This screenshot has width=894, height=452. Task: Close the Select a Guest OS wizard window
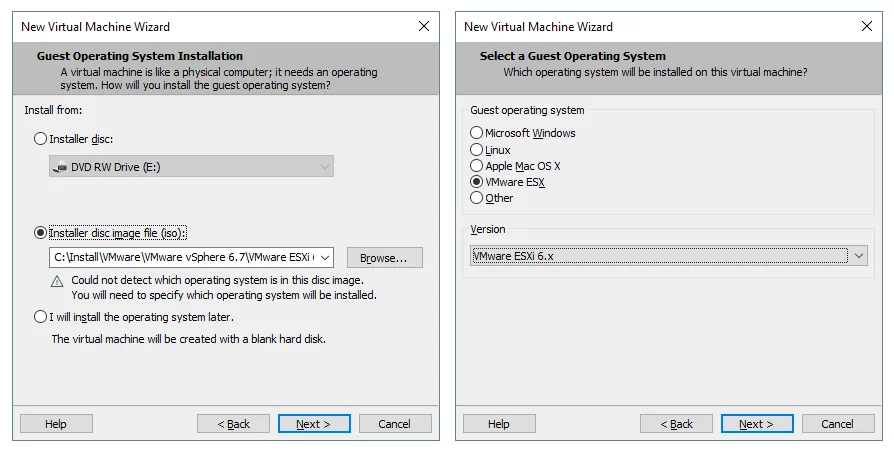[867, 26]
